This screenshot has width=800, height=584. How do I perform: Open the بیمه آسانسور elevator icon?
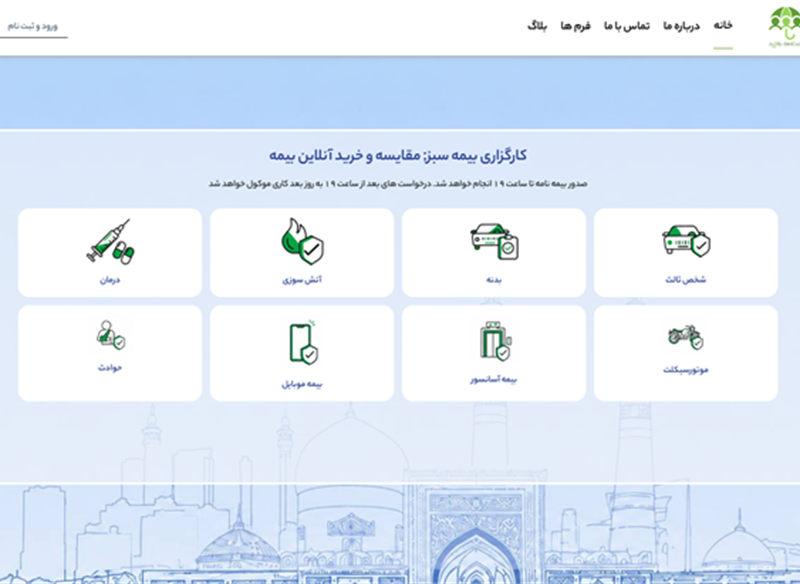495,341
